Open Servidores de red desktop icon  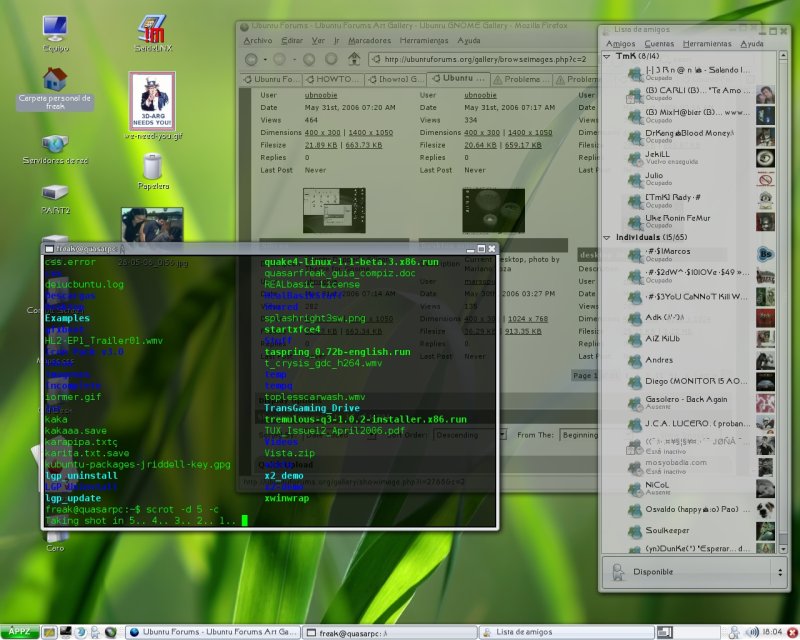click(x=55, y=150)
